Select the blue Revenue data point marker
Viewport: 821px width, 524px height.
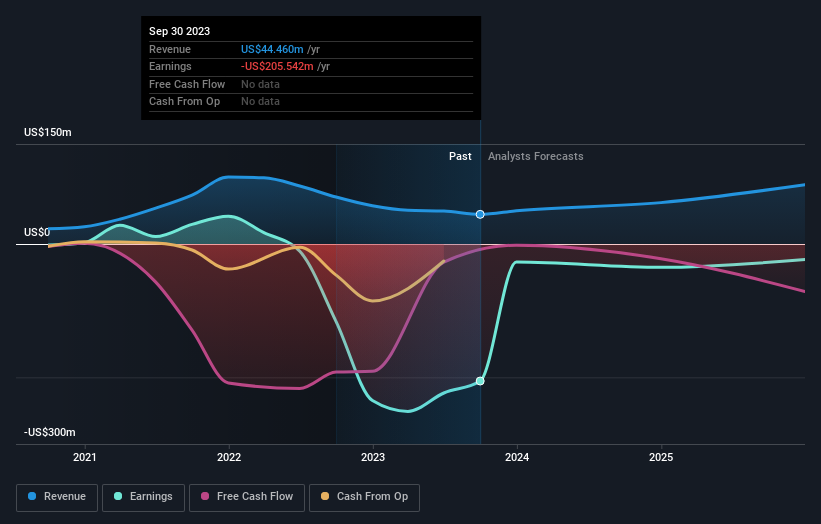pos(480,215)
